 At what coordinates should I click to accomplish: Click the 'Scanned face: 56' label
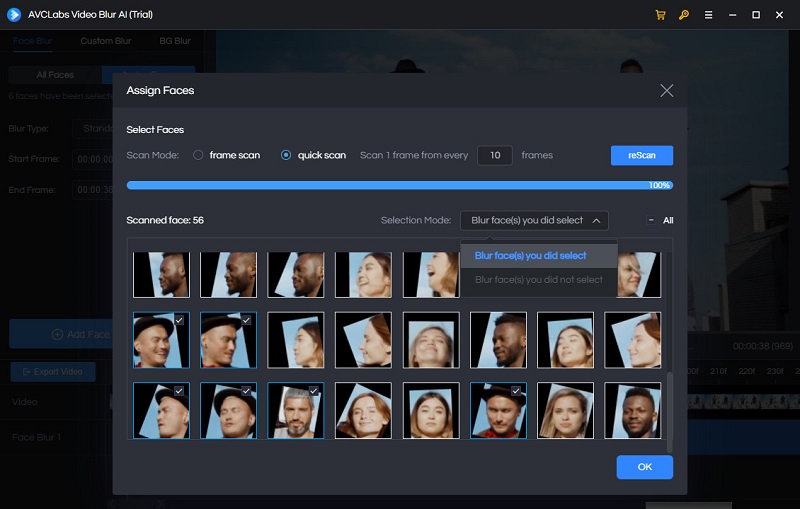coord(165,220)
